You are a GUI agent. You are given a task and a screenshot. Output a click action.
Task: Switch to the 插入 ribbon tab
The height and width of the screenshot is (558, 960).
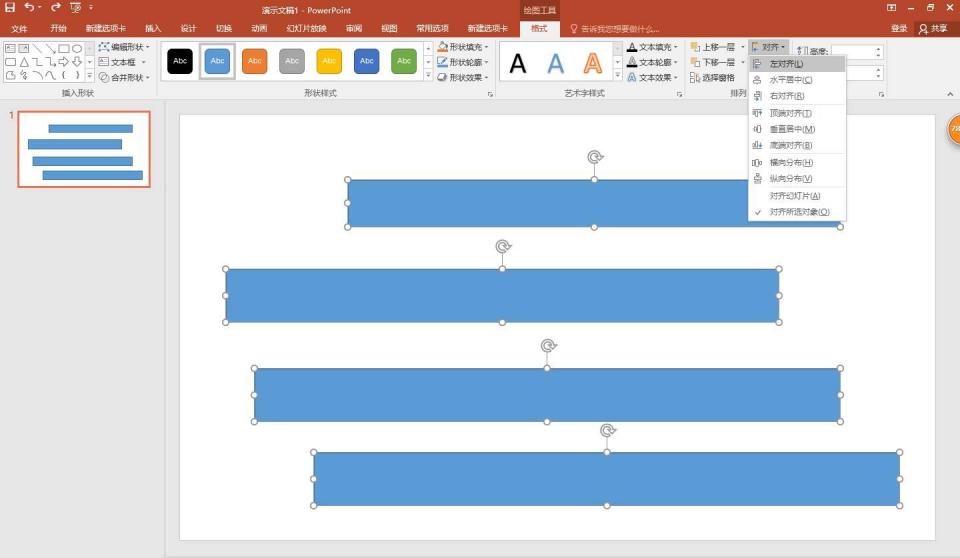point(153,29)
